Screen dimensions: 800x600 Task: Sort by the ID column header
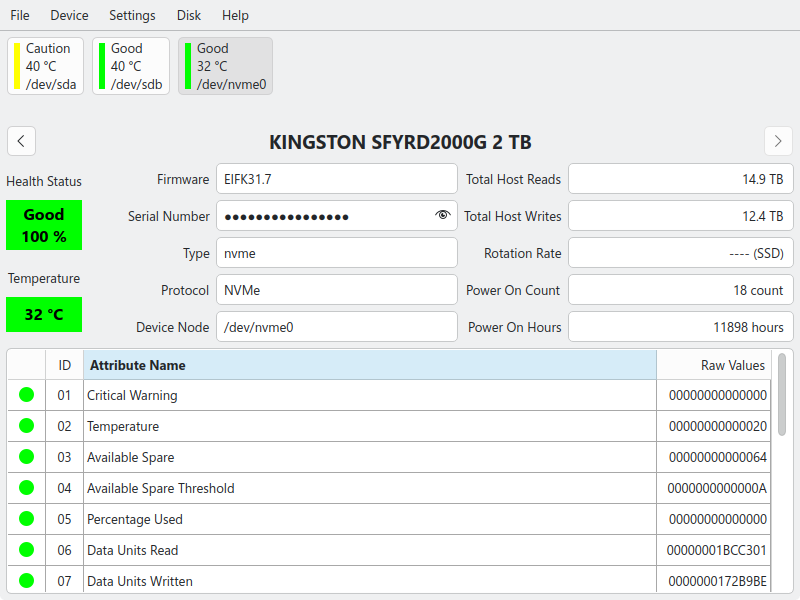pos(64,365)
